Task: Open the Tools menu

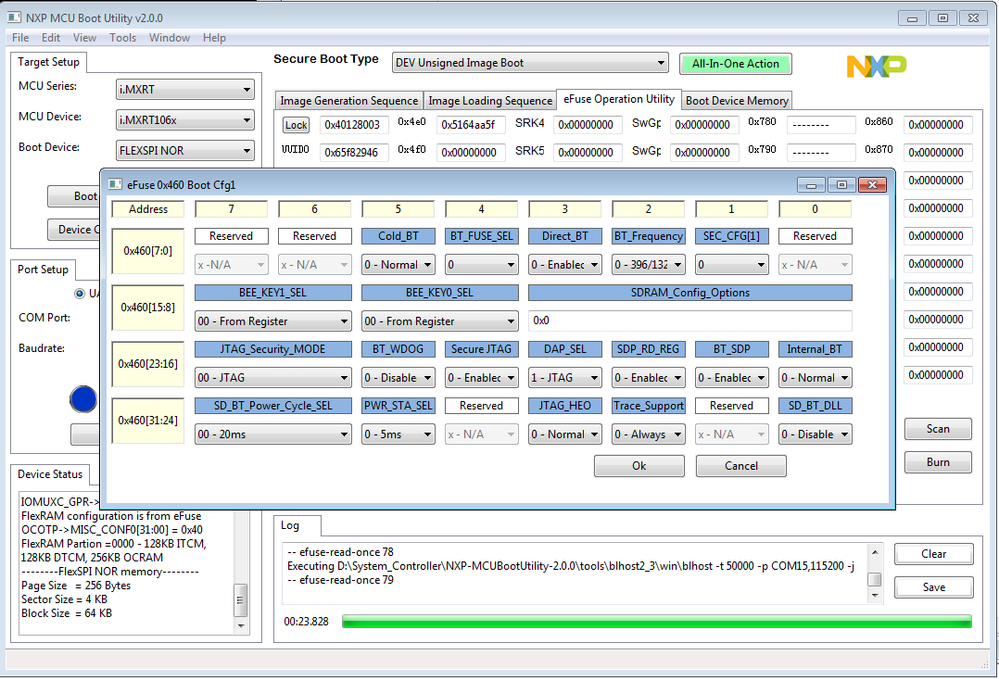Action: click(122, 38)
